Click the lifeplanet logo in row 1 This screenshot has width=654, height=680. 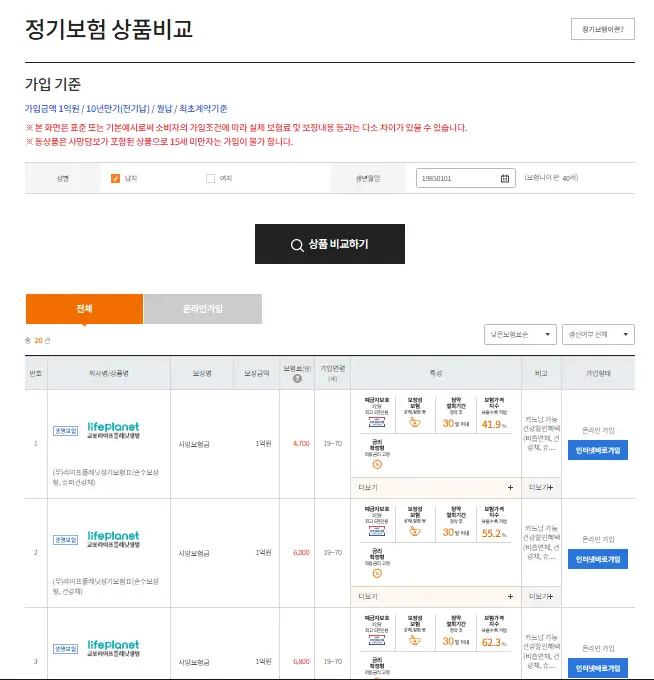click(x=113, y=430)
